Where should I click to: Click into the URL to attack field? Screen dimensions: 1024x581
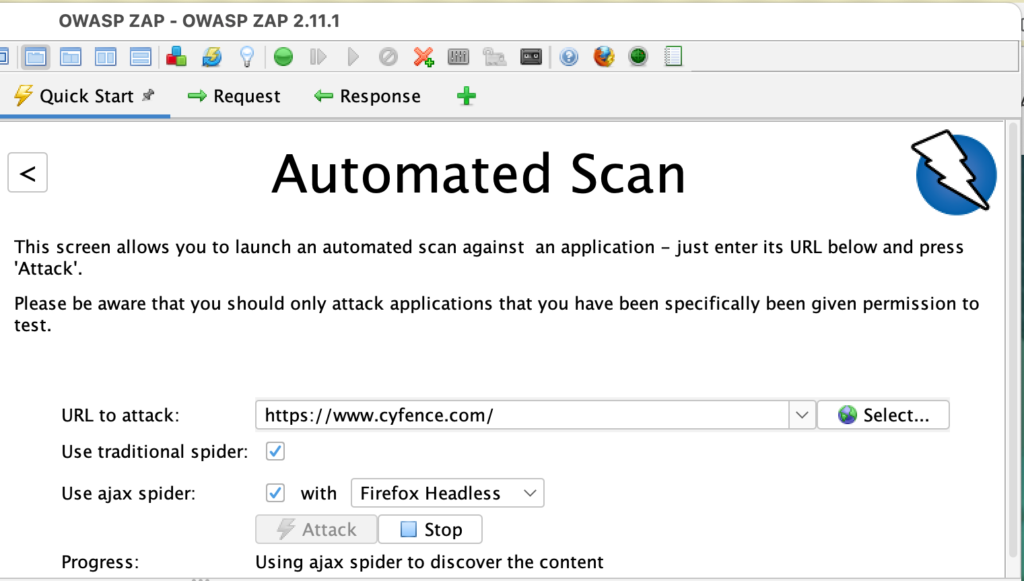[x=522, y=415]
